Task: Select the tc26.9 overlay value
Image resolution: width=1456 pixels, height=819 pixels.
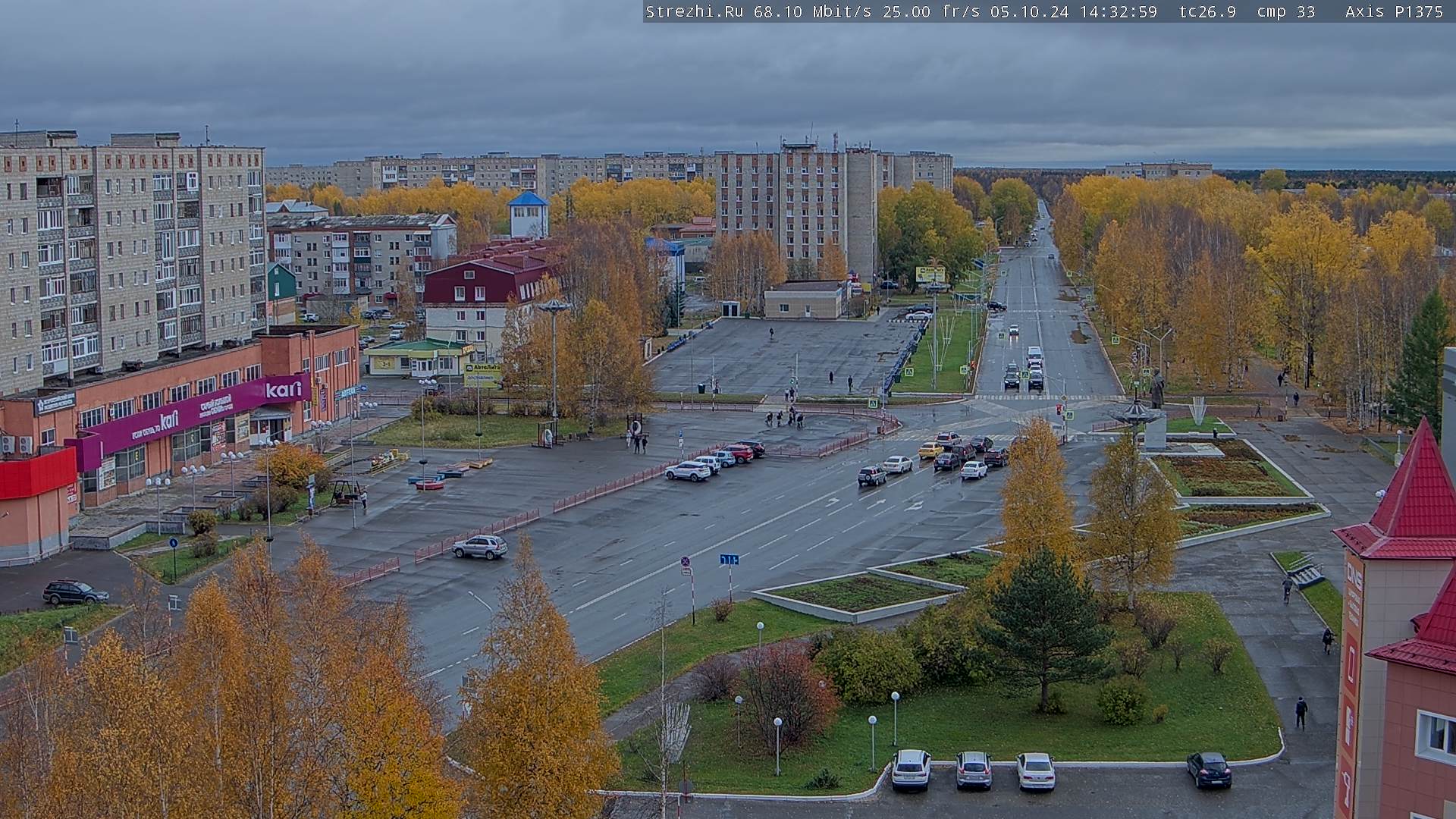Action: coord(1208,11)
